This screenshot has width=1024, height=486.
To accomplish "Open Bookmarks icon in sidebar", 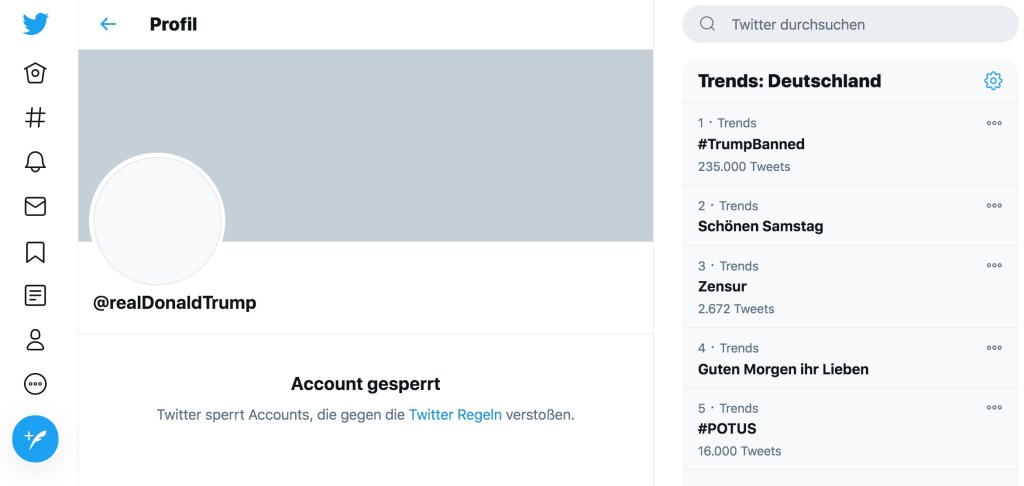I will 35,251.
